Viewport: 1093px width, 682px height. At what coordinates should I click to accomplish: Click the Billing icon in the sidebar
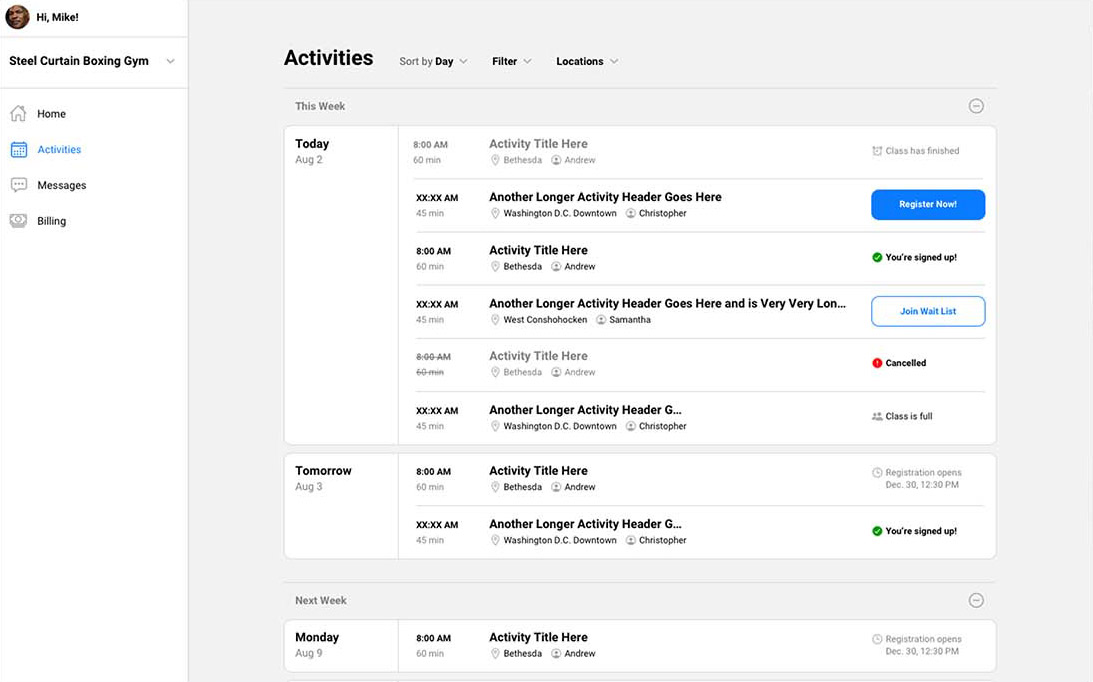point(17,220)
